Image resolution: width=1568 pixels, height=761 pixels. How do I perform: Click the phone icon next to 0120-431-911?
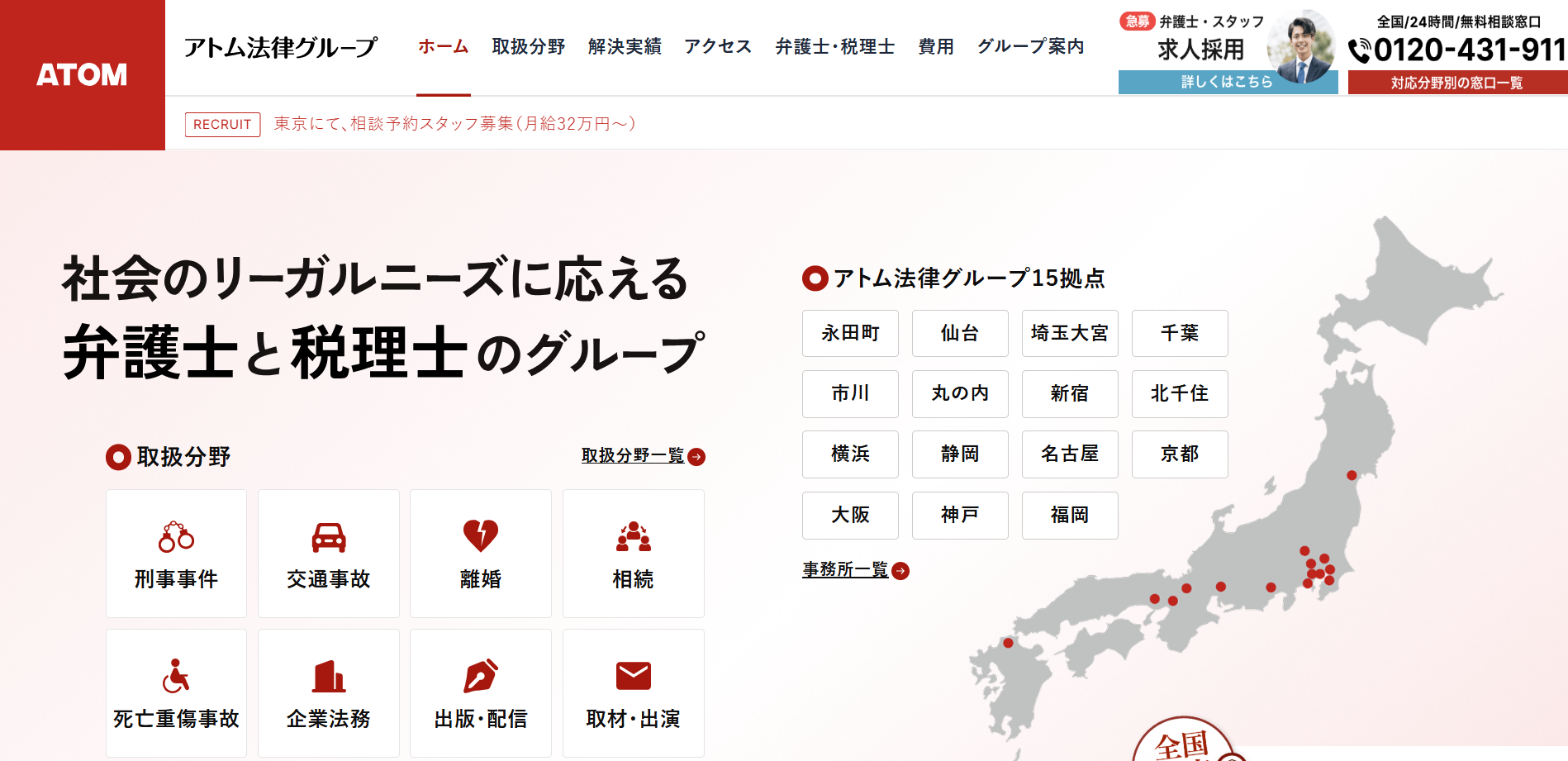pos(1359,51)
